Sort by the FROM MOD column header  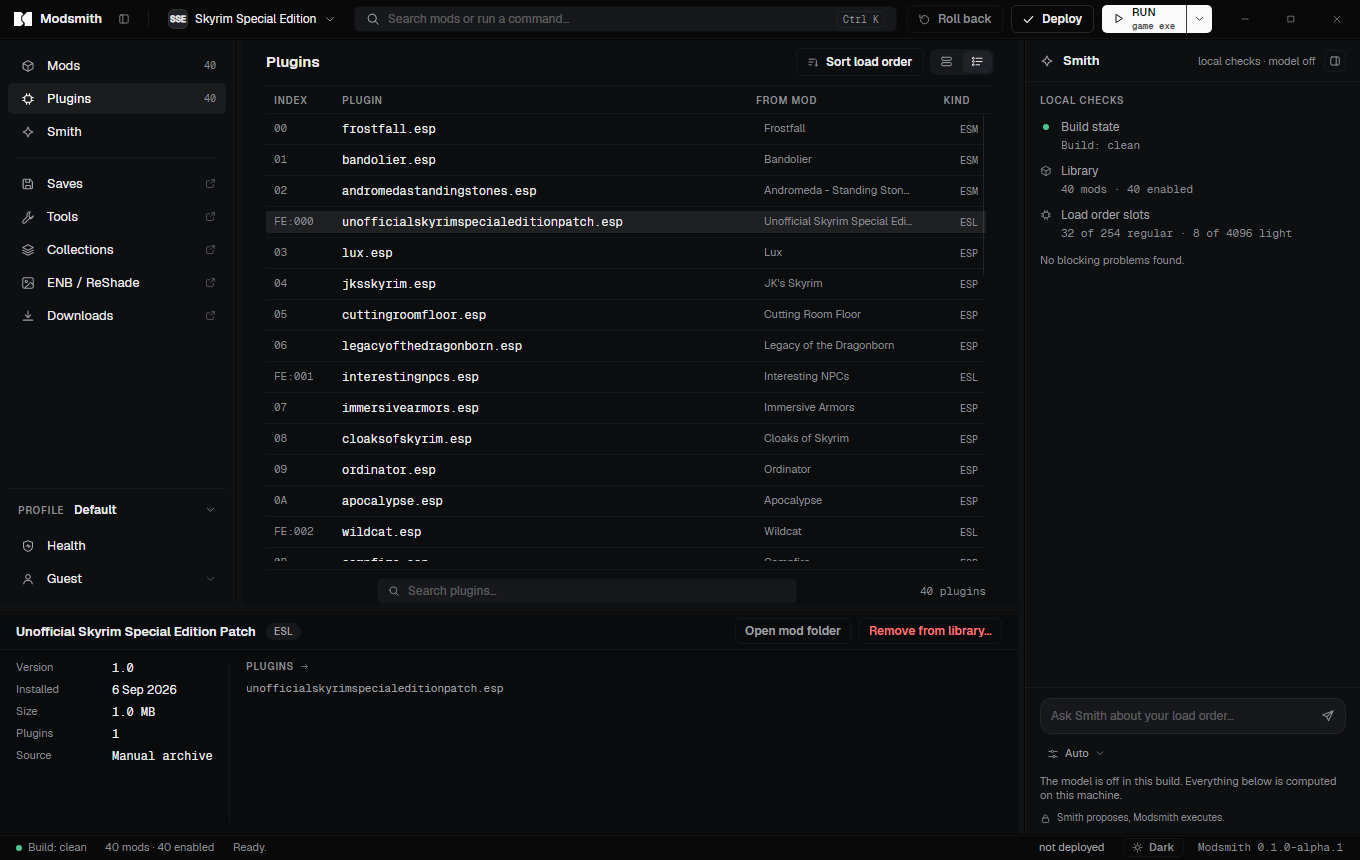(786, 100)
